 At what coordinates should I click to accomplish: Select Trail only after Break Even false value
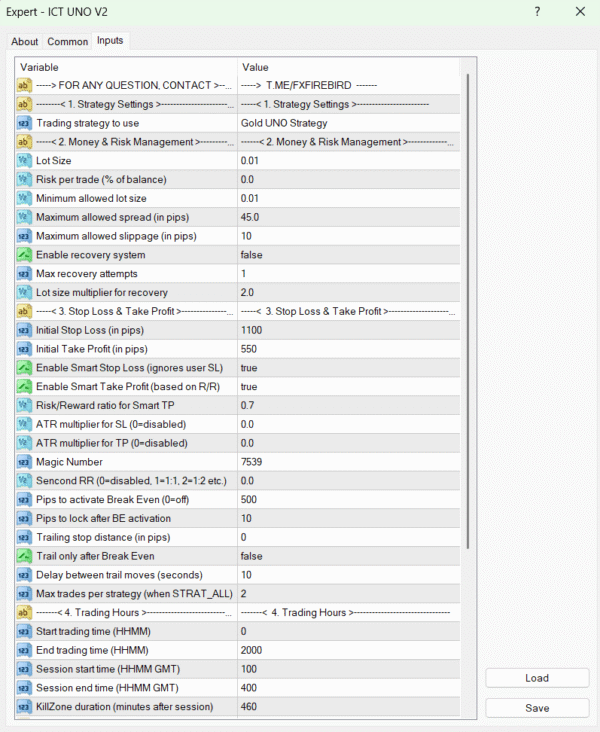(251, 556)
